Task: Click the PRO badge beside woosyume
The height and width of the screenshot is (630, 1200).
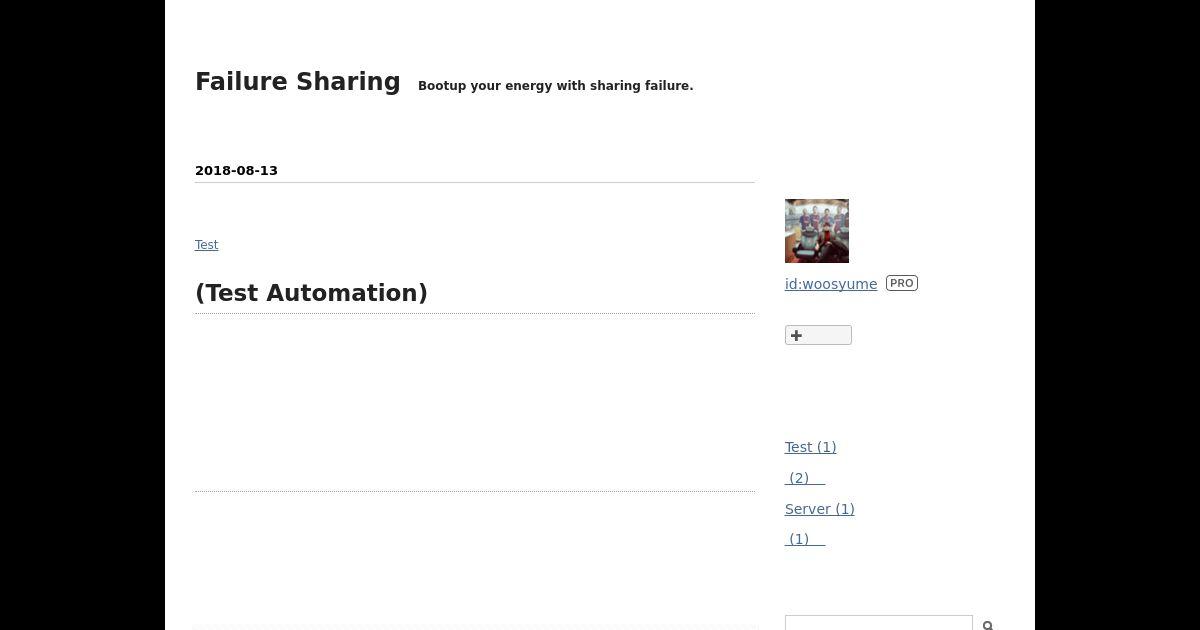Action: pos(902,284)
